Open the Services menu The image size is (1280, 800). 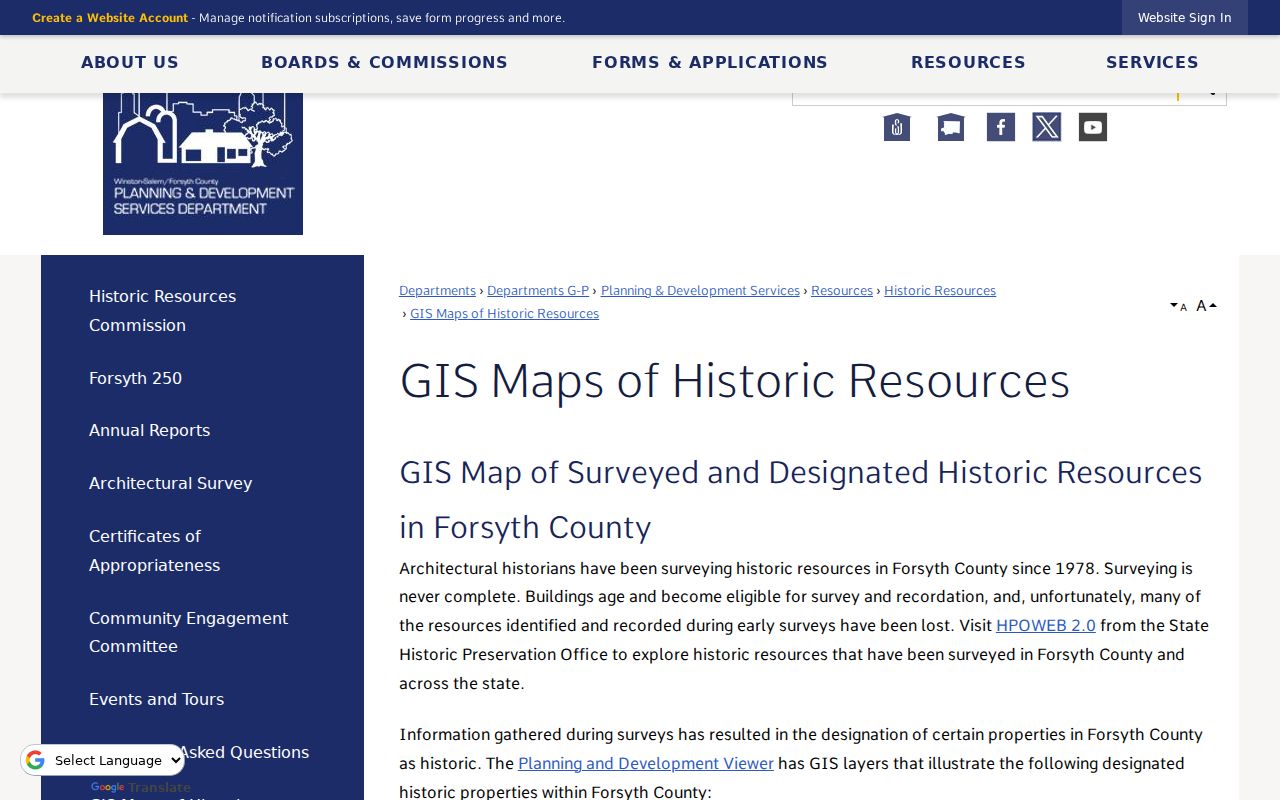click(1152, 62)
